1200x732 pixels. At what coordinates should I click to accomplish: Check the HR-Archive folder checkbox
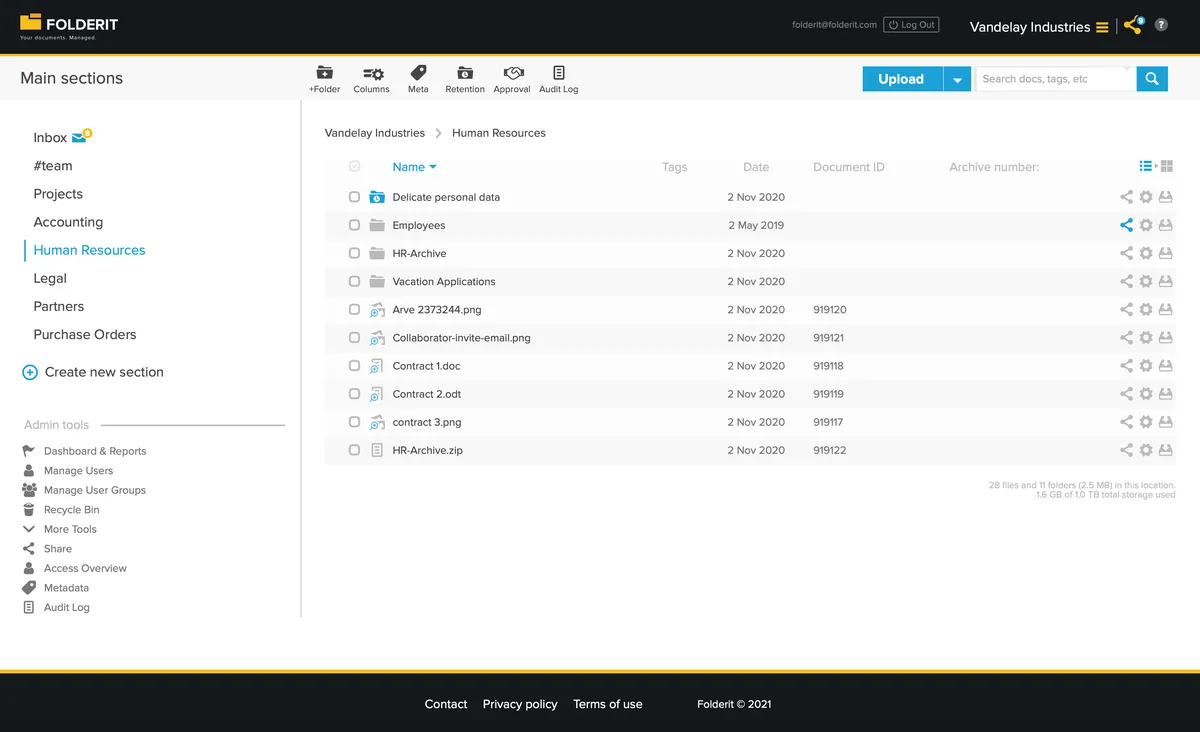tap(354, 253)
